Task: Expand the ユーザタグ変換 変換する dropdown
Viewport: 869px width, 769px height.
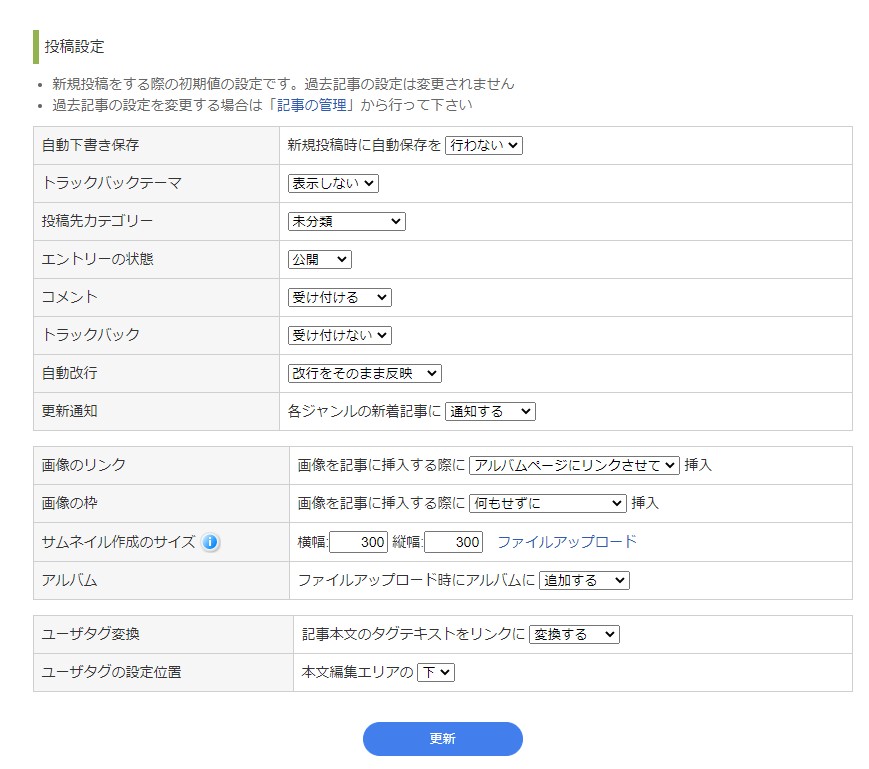Action: point(574,634)
